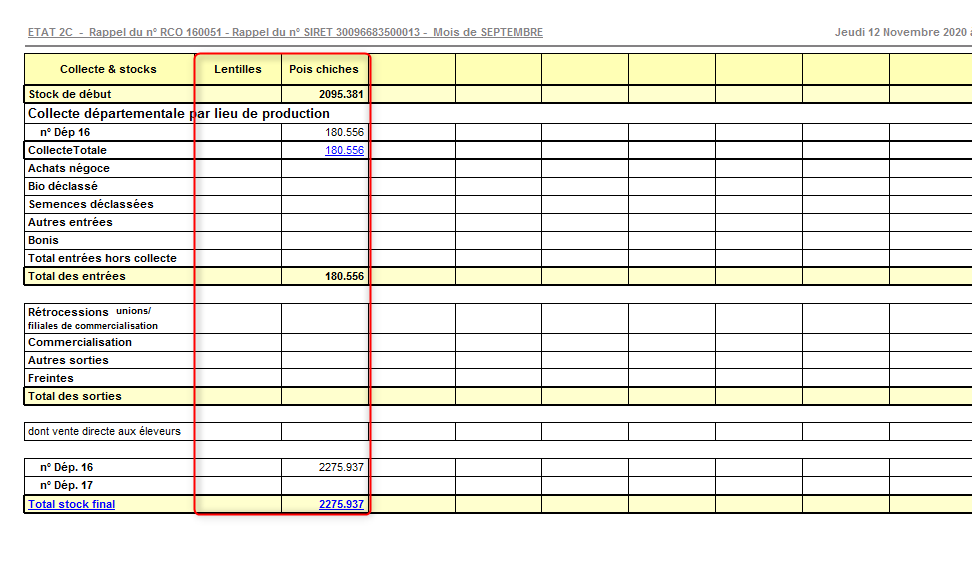The image size is (972, 572).
Task: Click the Collecte & stocks header cell
Action: pyautogui.click(x=108, y=69)
